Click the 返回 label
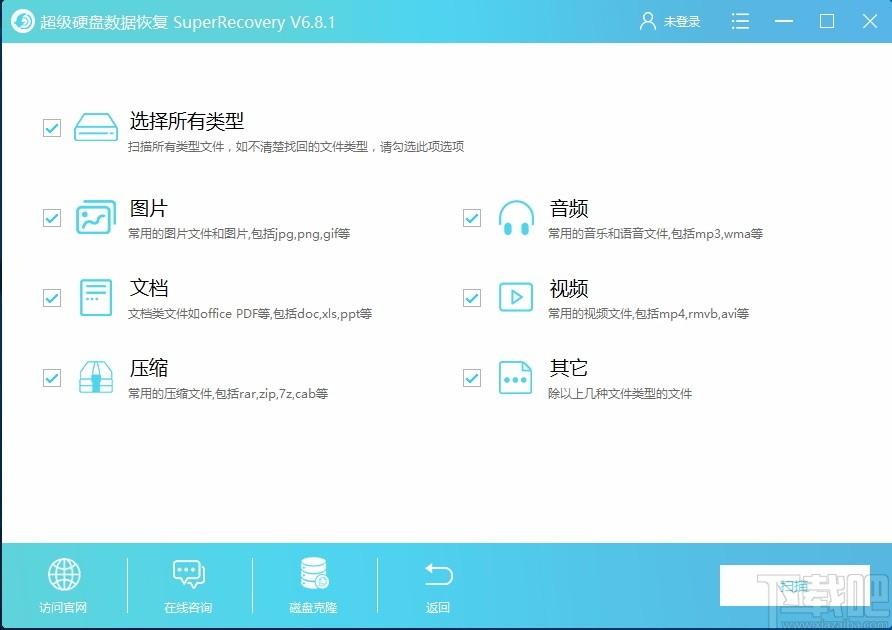The width and height of the screenshot is (892, 630). [437, 608]
